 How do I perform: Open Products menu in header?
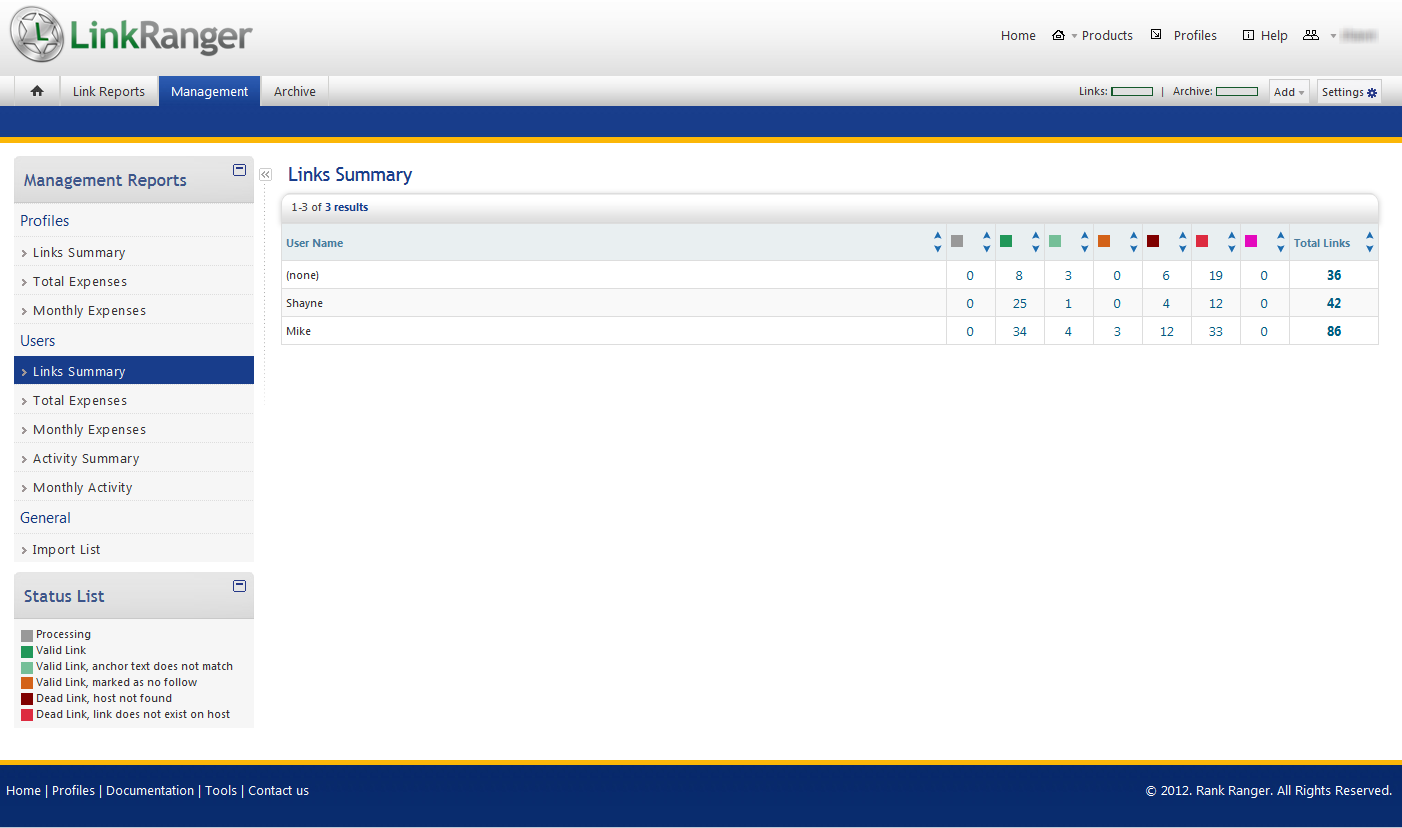tap(1107, 35)
